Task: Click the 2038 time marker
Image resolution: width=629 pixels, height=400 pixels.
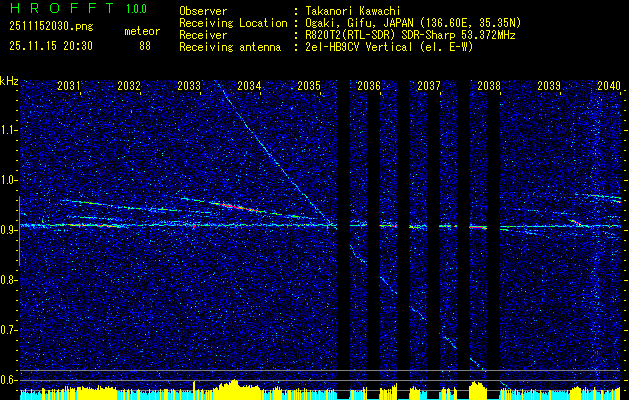Action: pyautogui.click(x=489, y=85)
